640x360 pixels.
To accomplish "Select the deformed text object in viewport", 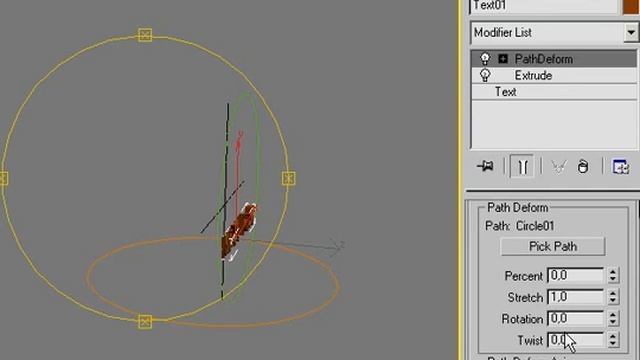I will [x=239, y=231].
